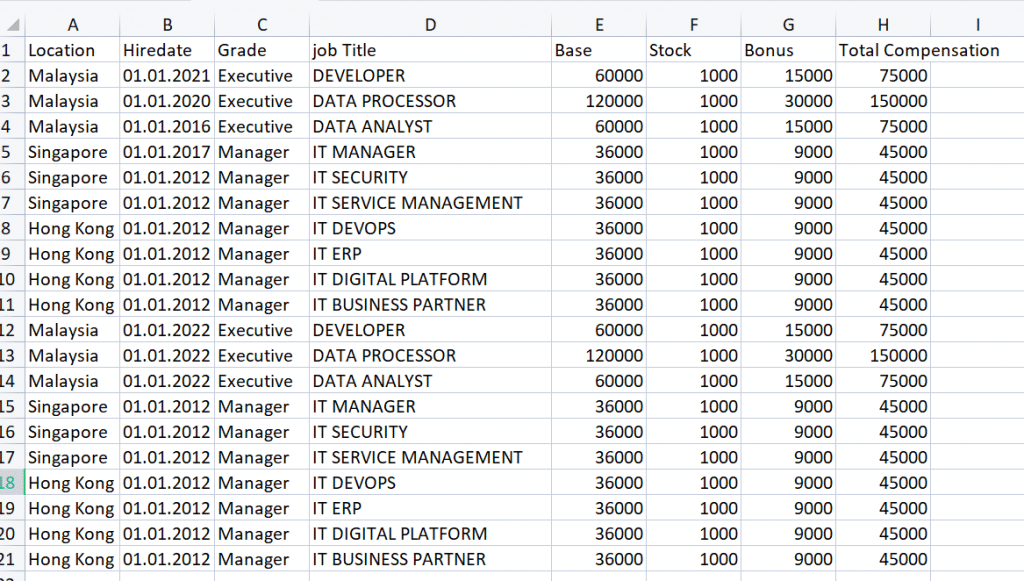Click row 1 header number
Screen dimensions: 1024x581
[10, 51]
